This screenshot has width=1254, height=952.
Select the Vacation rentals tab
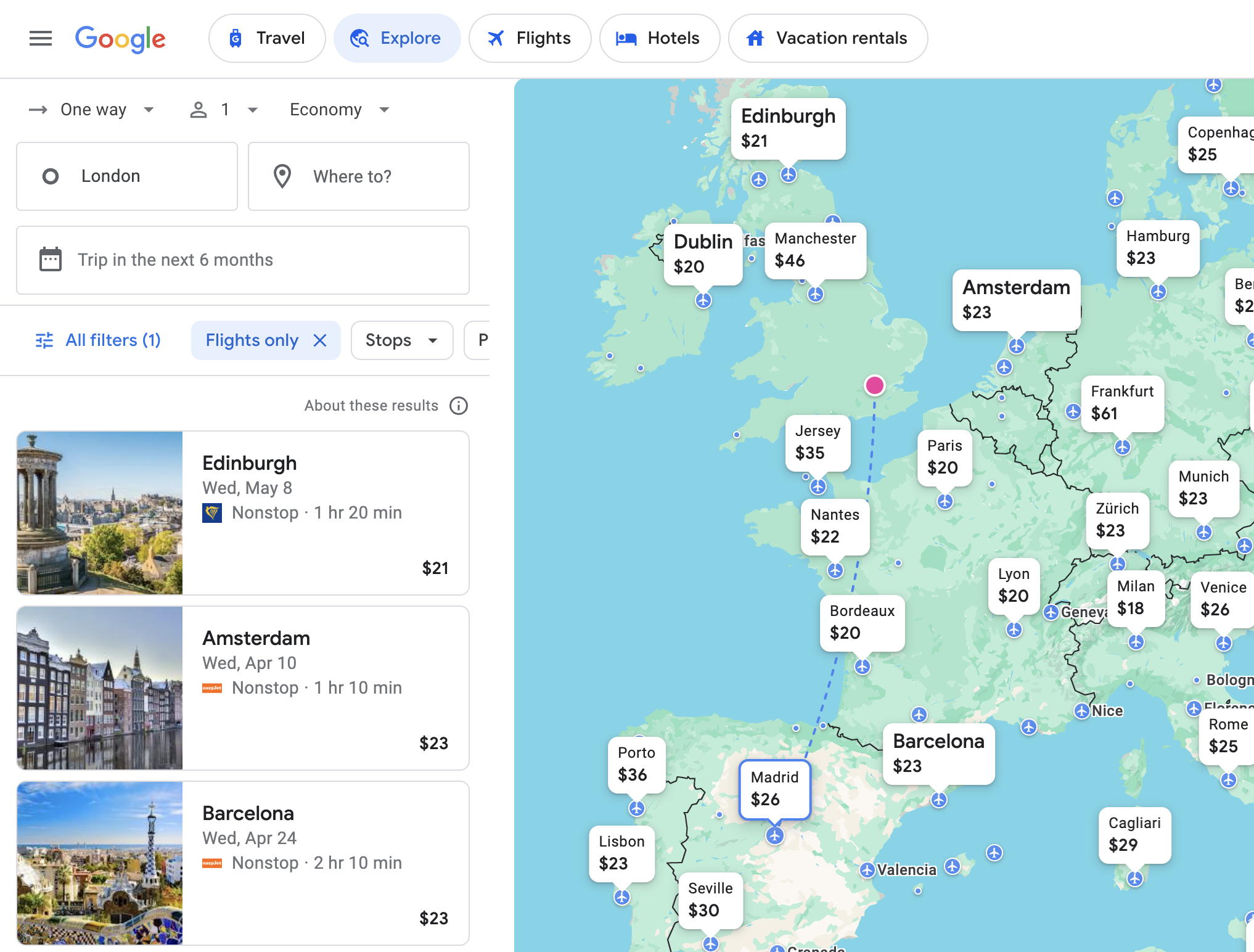827,38
